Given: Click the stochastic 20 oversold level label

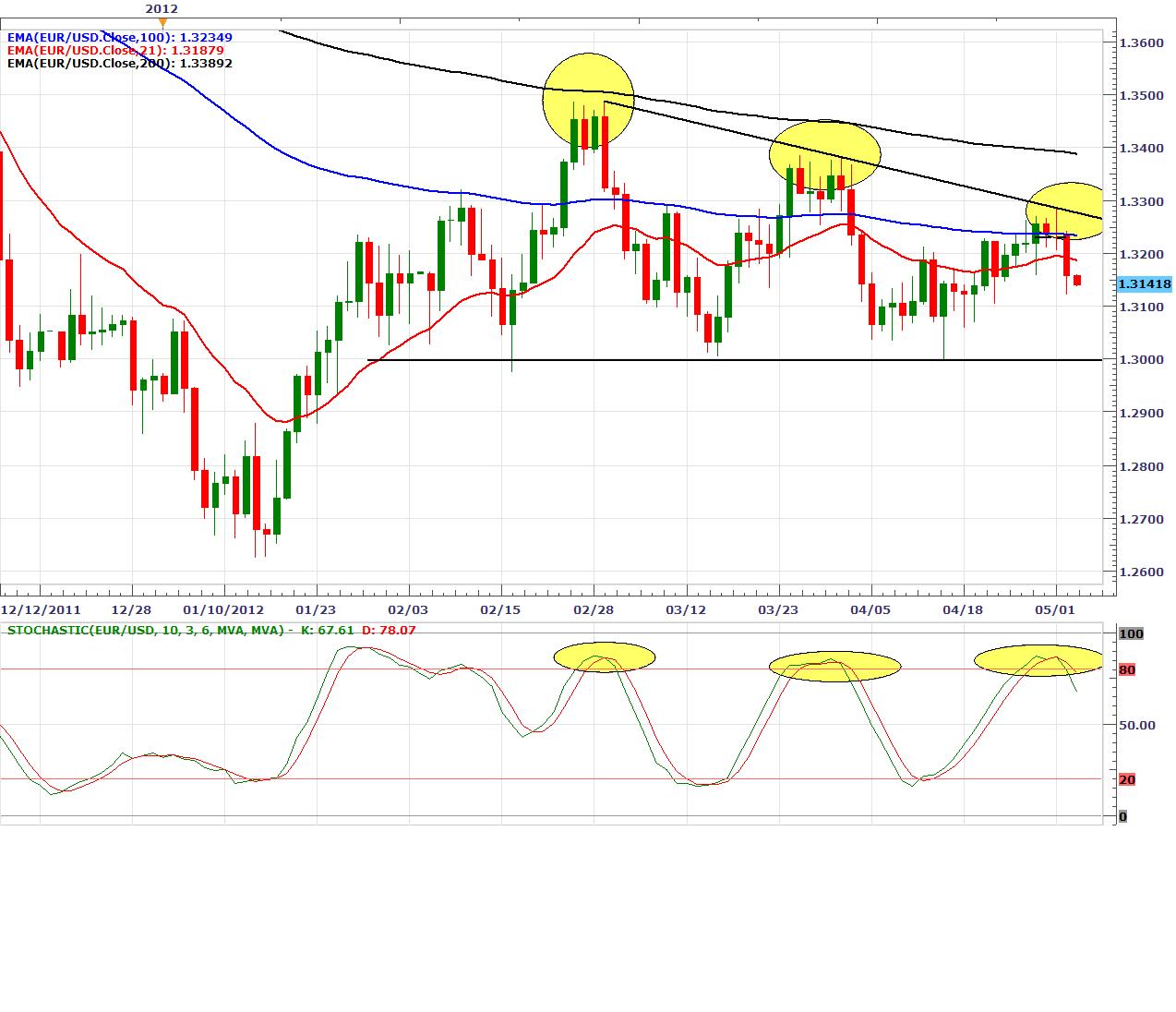Looking at the screenshot, I should point(1127,779).
